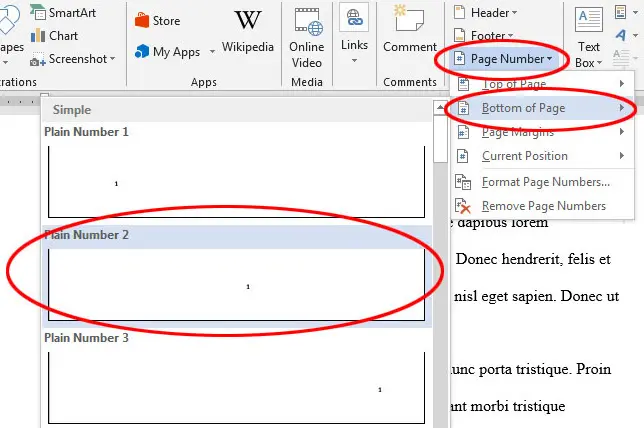Select the Plain Number 2 thumbnail
The image size is (644, 428).
pos(238,285)
